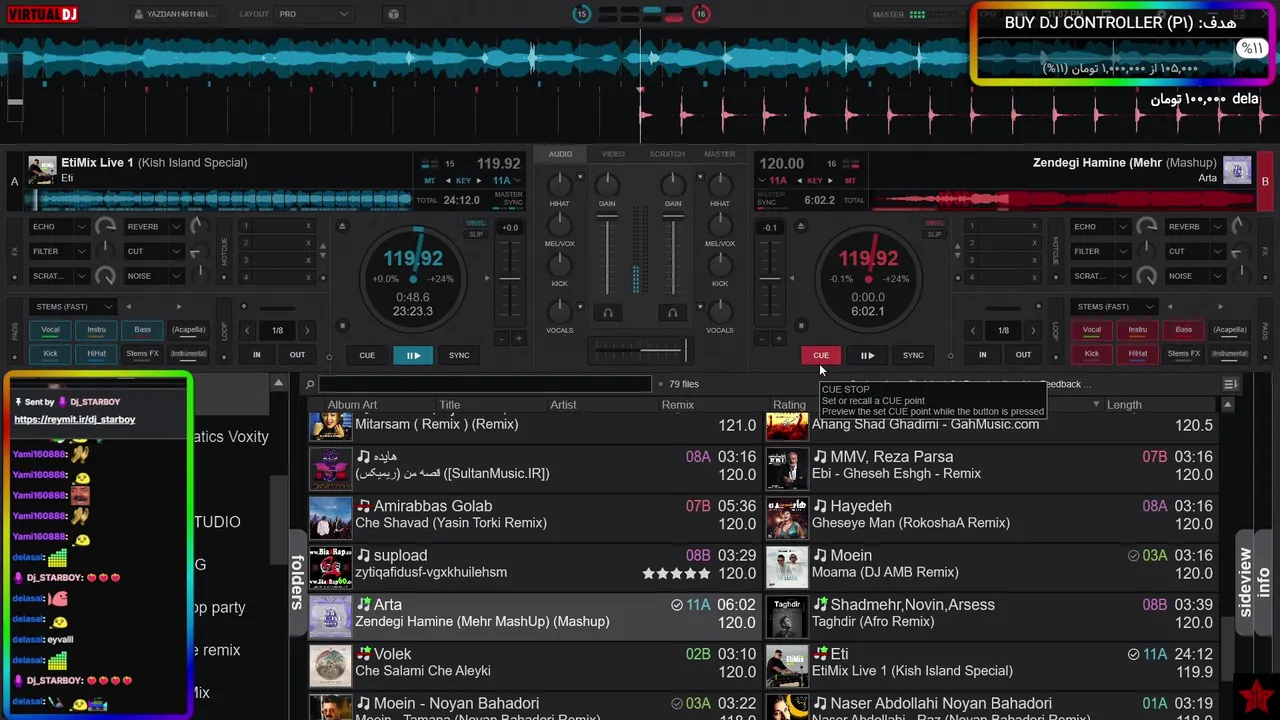This screenshot has width=1280, height=720.
Task: Click deck B SYNC button
Action: pos(913,355)
